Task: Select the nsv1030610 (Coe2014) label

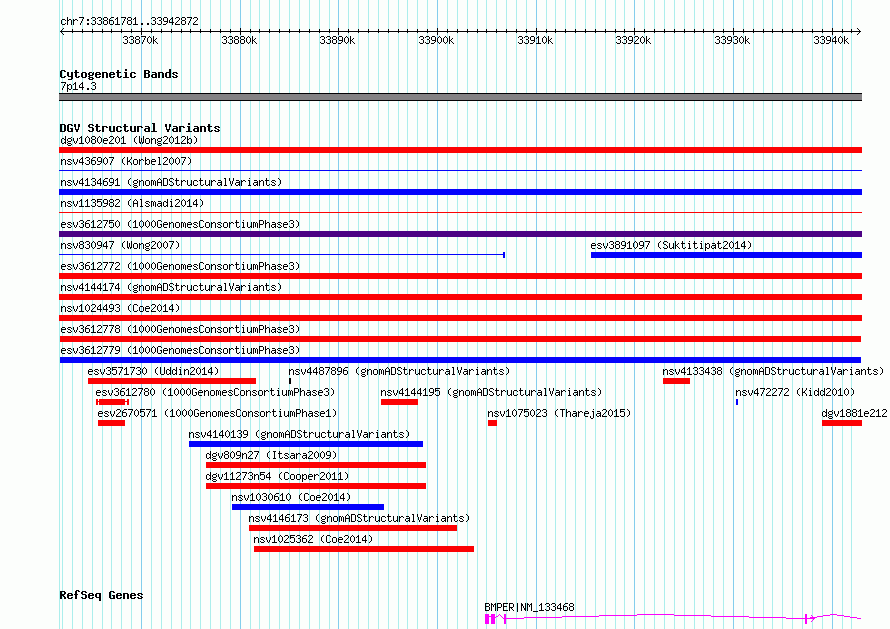Action: tap(291, 497)
